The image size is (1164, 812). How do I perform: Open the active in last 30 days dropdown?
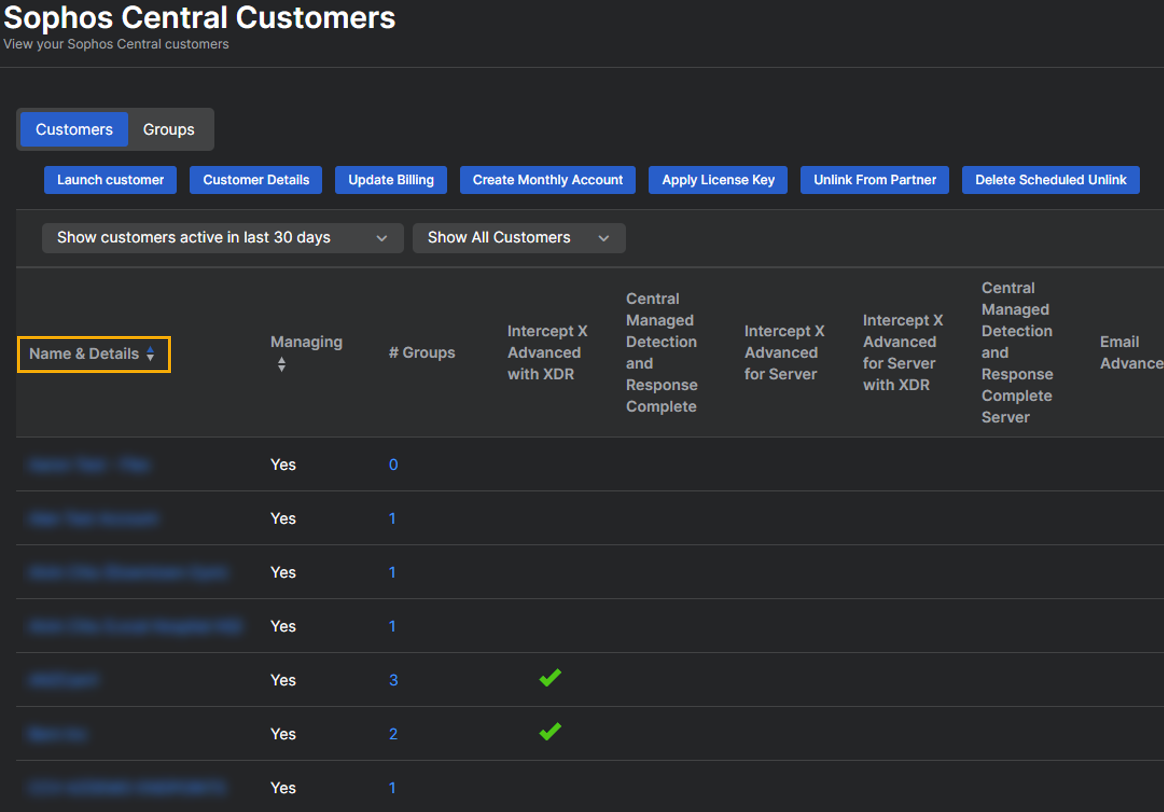[x=222, y=238]
